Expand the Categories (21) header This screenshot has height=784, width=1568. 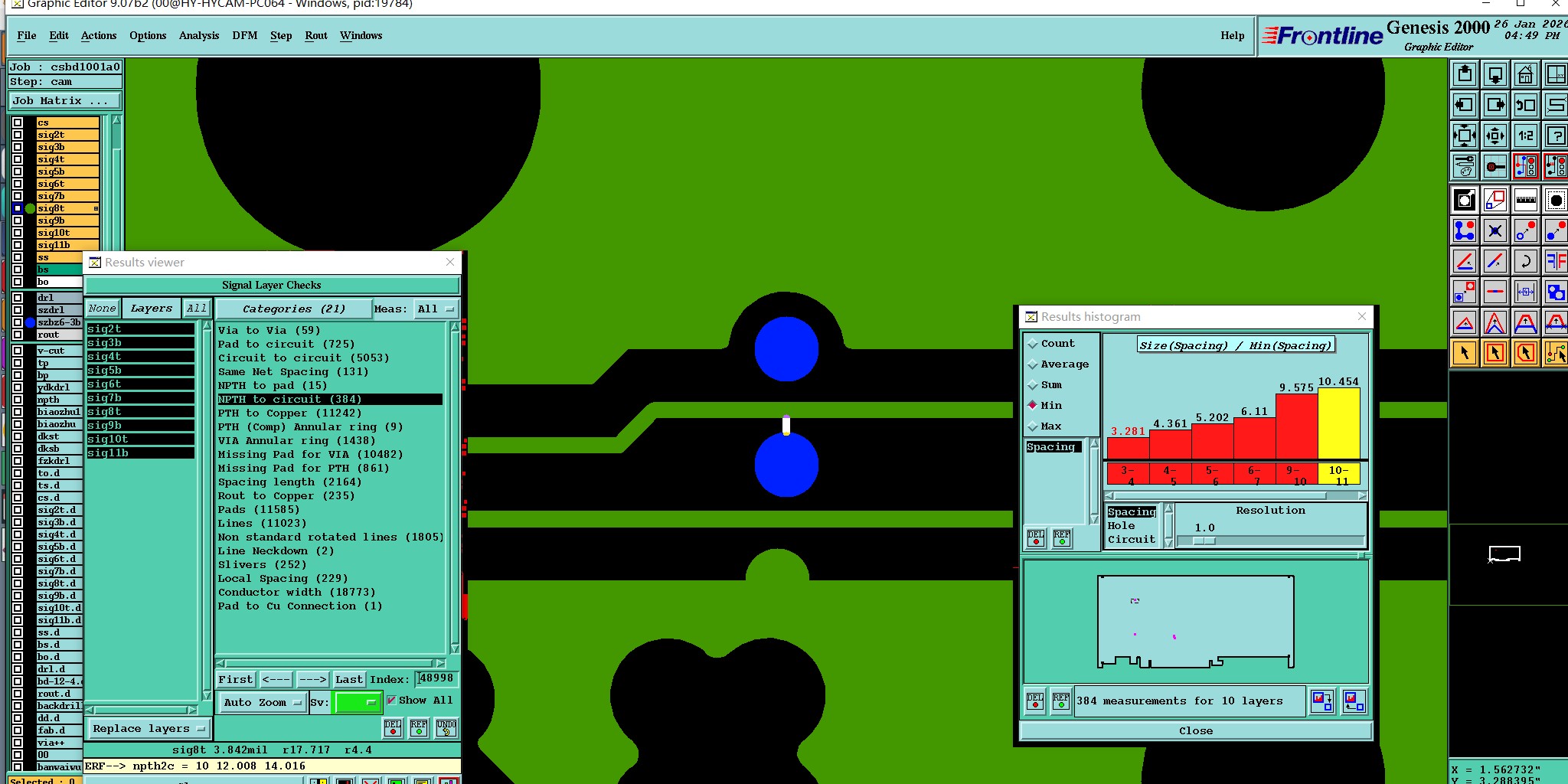tap(292, 309)
